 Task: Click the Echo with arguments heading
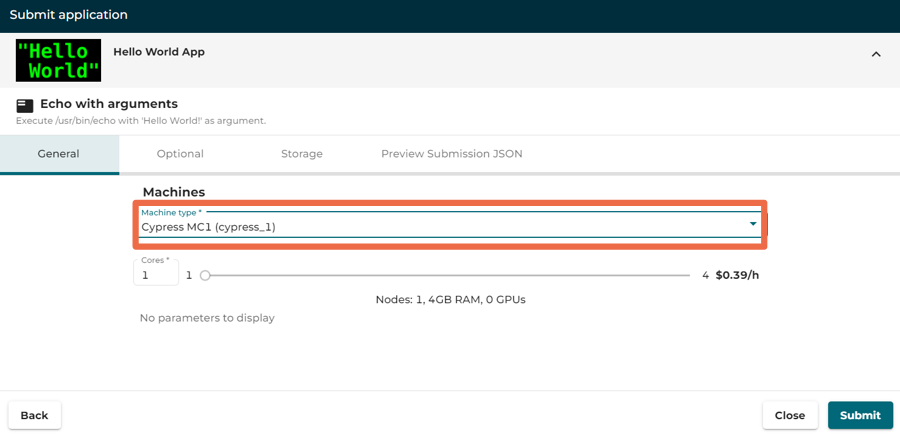click(x=109, y=104)
